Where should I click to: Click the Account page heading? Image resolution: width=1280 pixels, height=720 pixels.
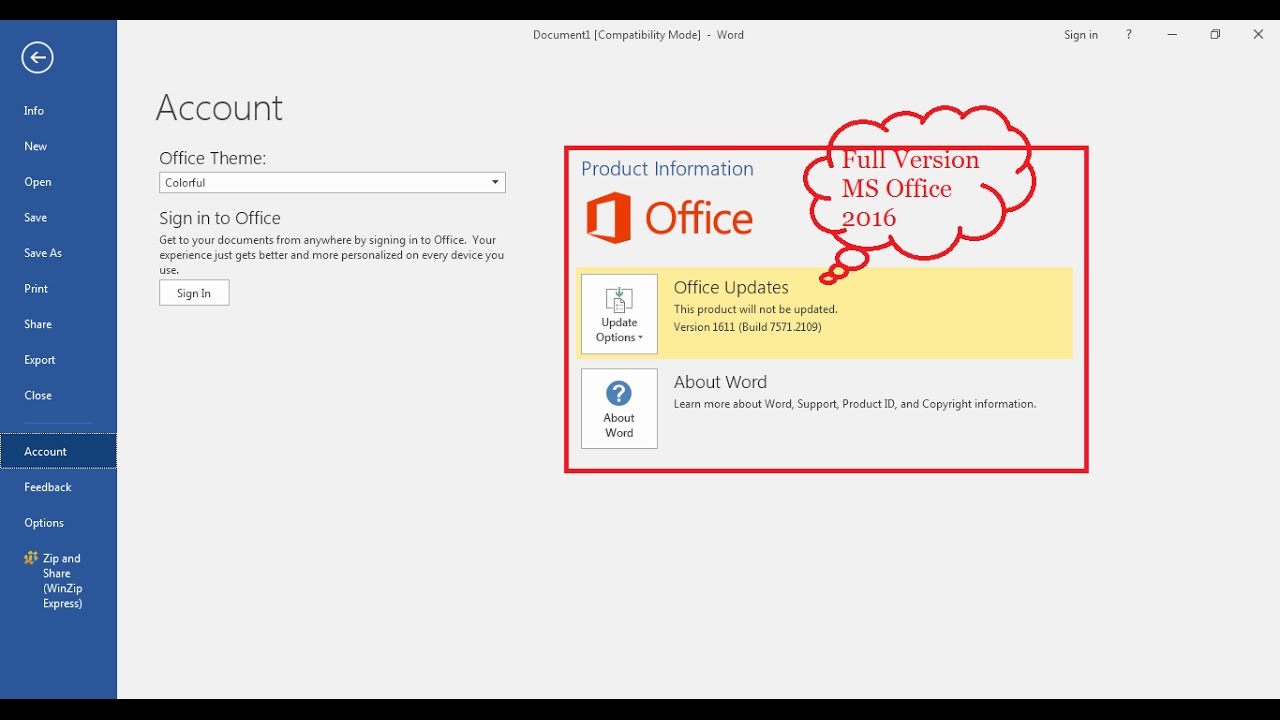(x=219, y=108)
